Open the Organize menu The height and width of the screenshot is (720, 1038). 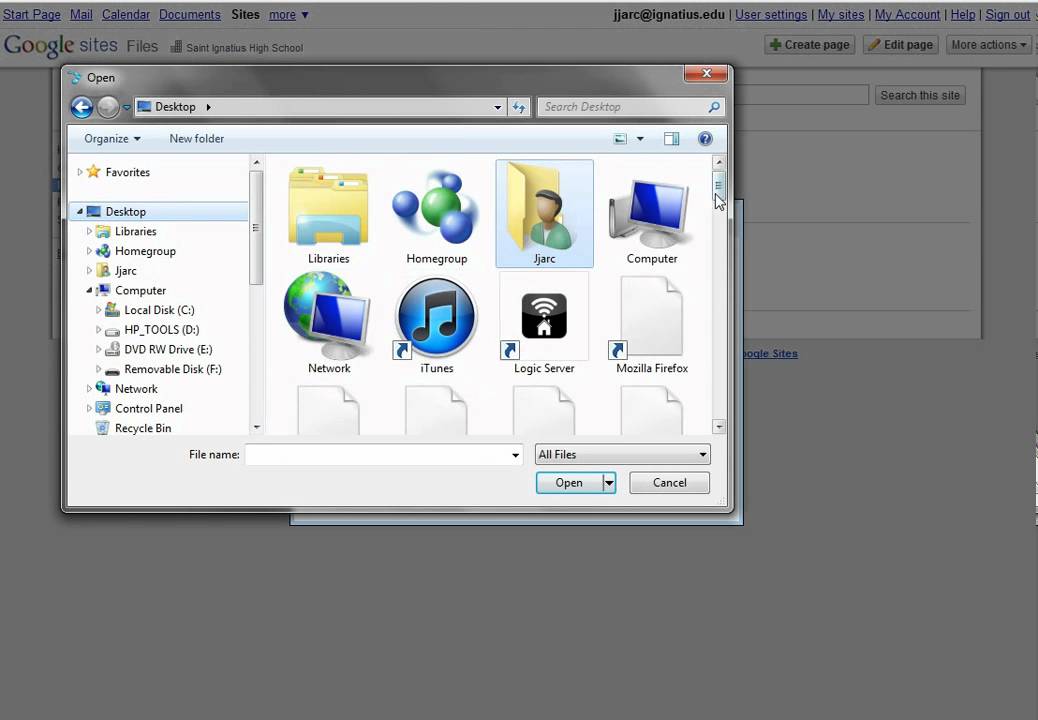pyautogui.click(x=112, y=139)
